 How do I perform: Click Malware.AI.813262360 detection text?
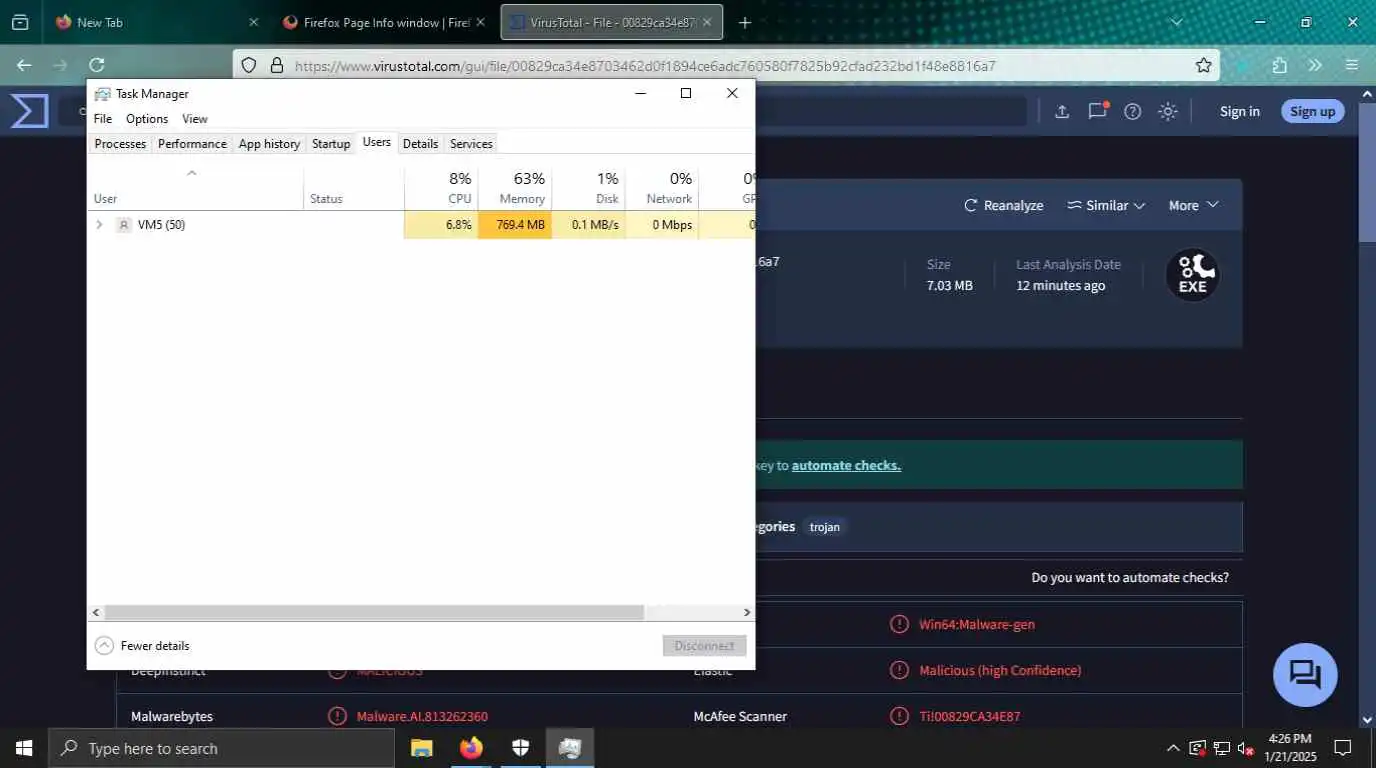(422, 716)
